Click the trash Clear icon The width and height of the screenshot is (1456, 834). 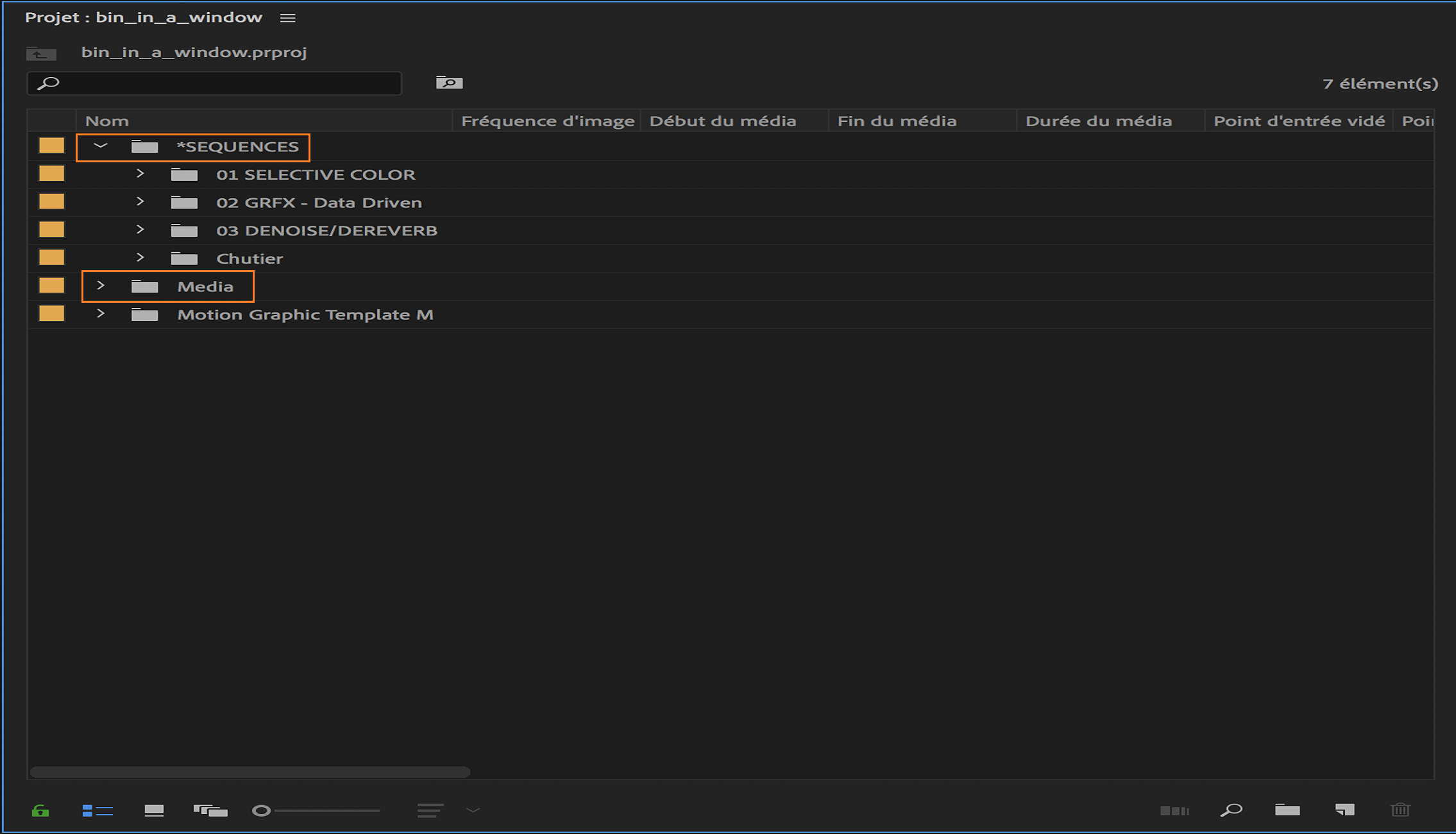coord(1400,810)
